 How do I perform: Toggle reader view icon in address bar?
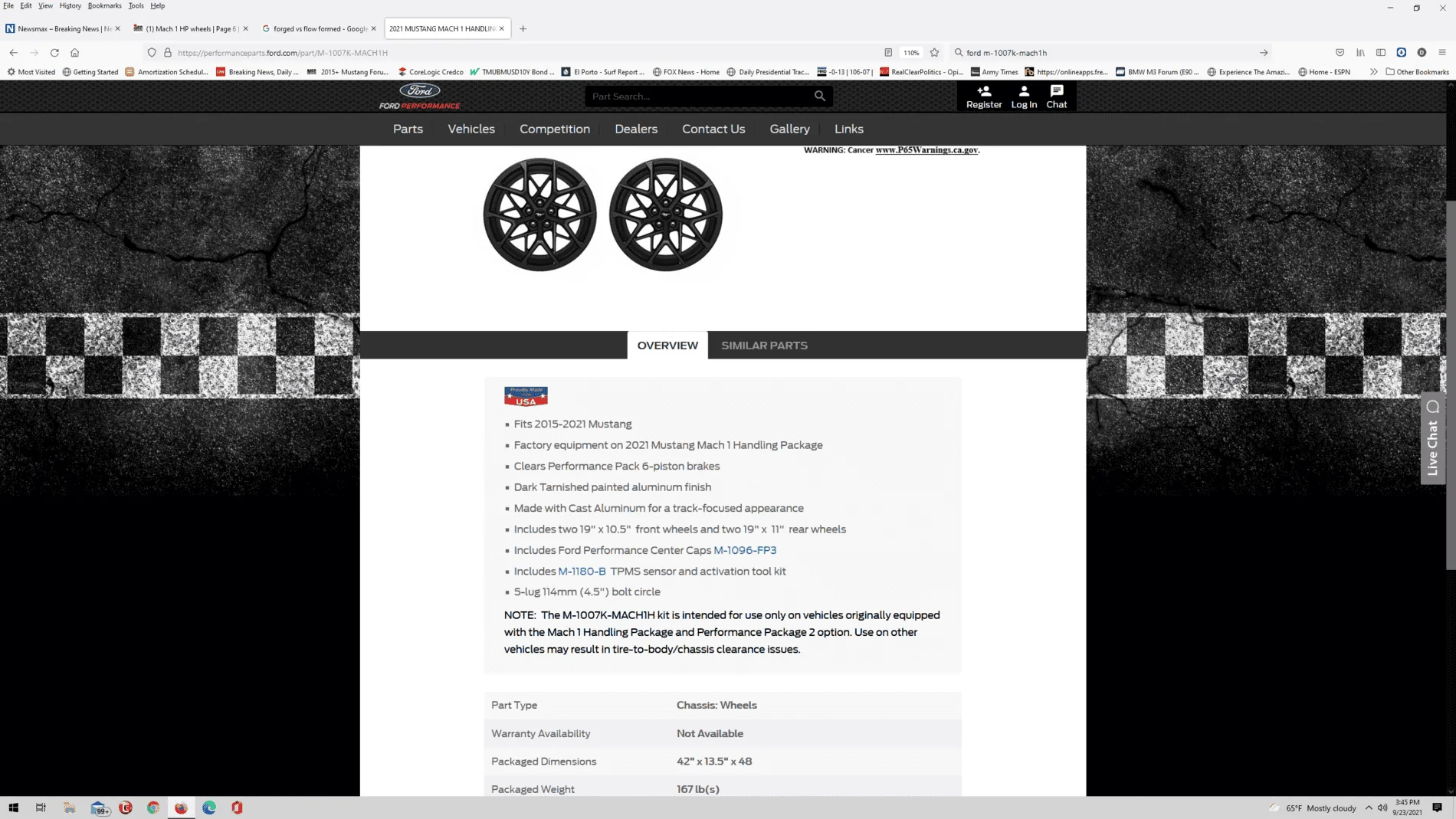888,53
